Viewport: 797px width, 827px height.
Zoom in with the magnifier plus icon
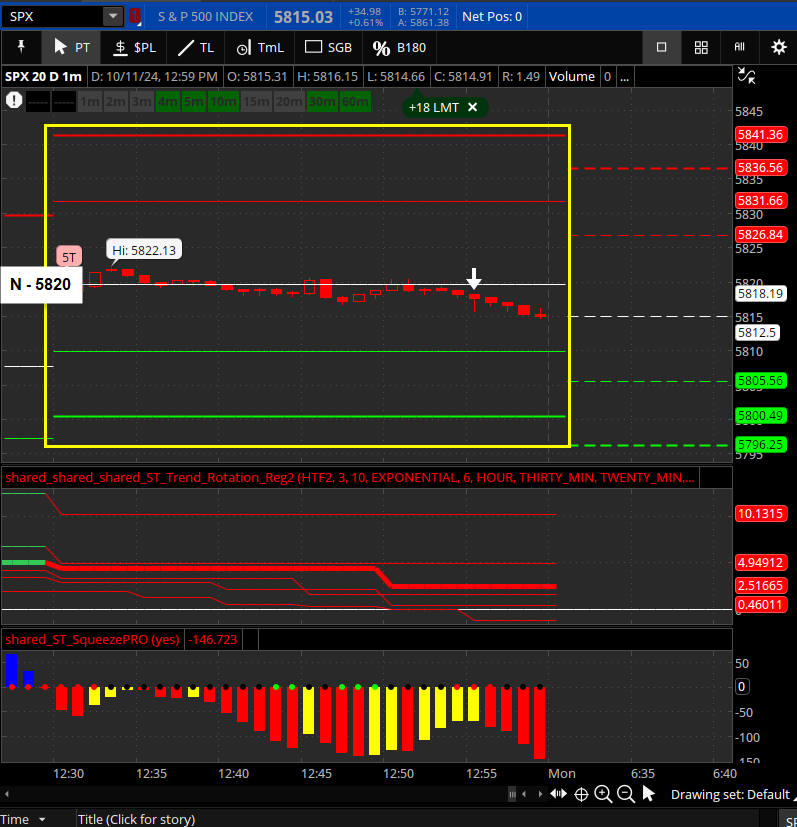[x=603, y=794]
